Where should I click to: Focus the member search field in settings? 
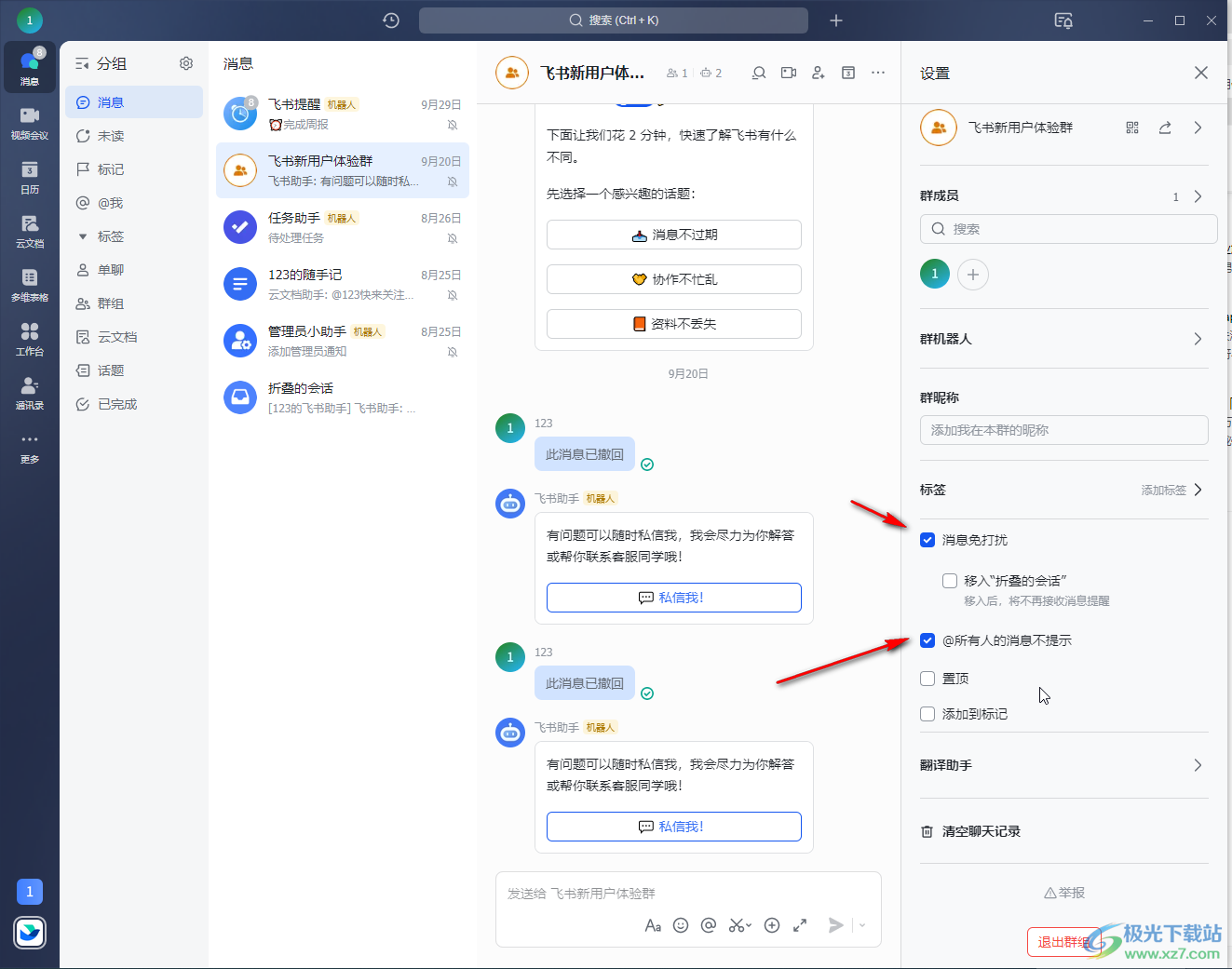pyautogui.click(x=1068, y=229)
